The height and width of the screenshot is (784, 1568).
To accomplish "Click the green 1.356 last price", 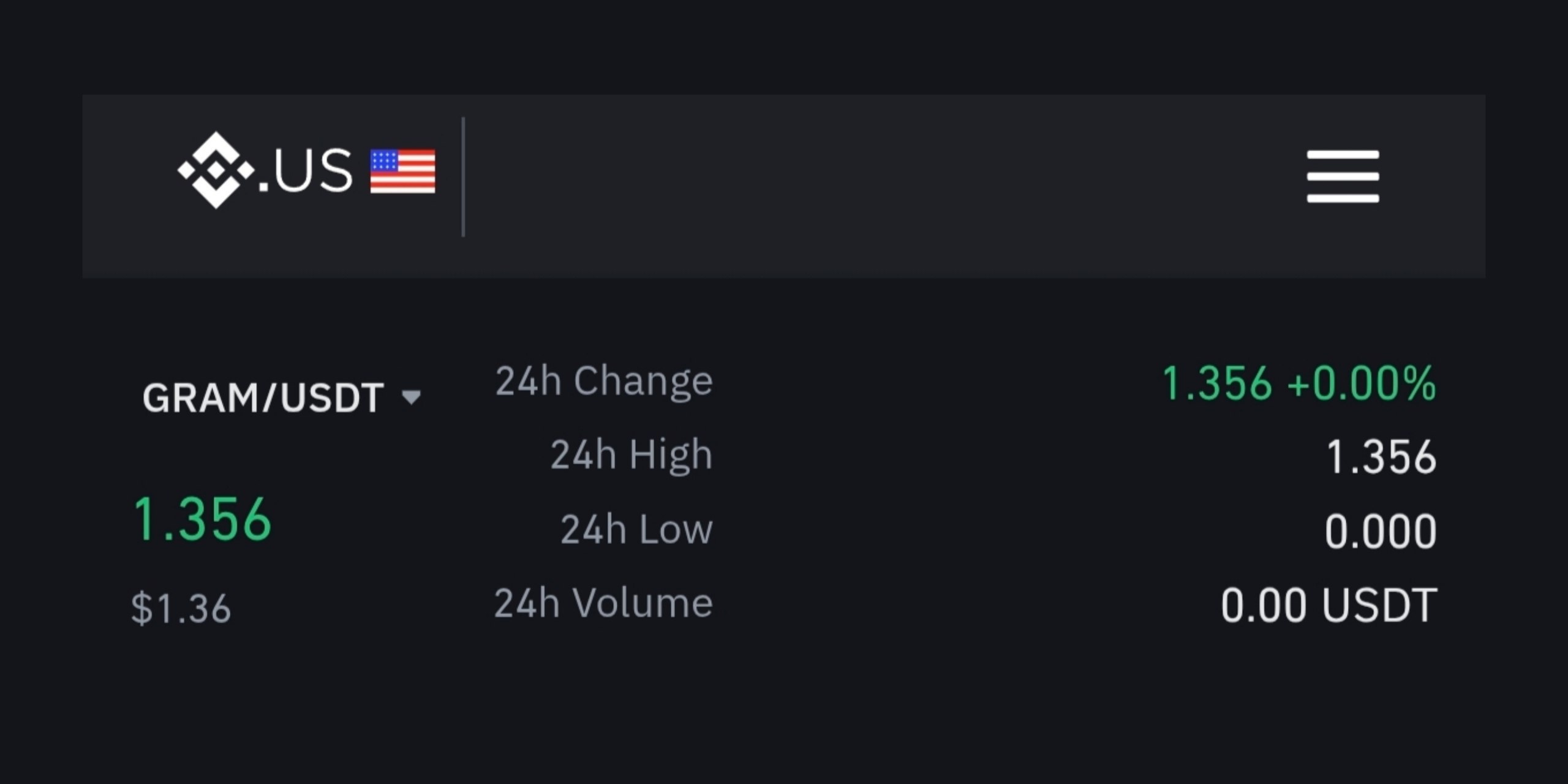I will (x=202, y=519).
